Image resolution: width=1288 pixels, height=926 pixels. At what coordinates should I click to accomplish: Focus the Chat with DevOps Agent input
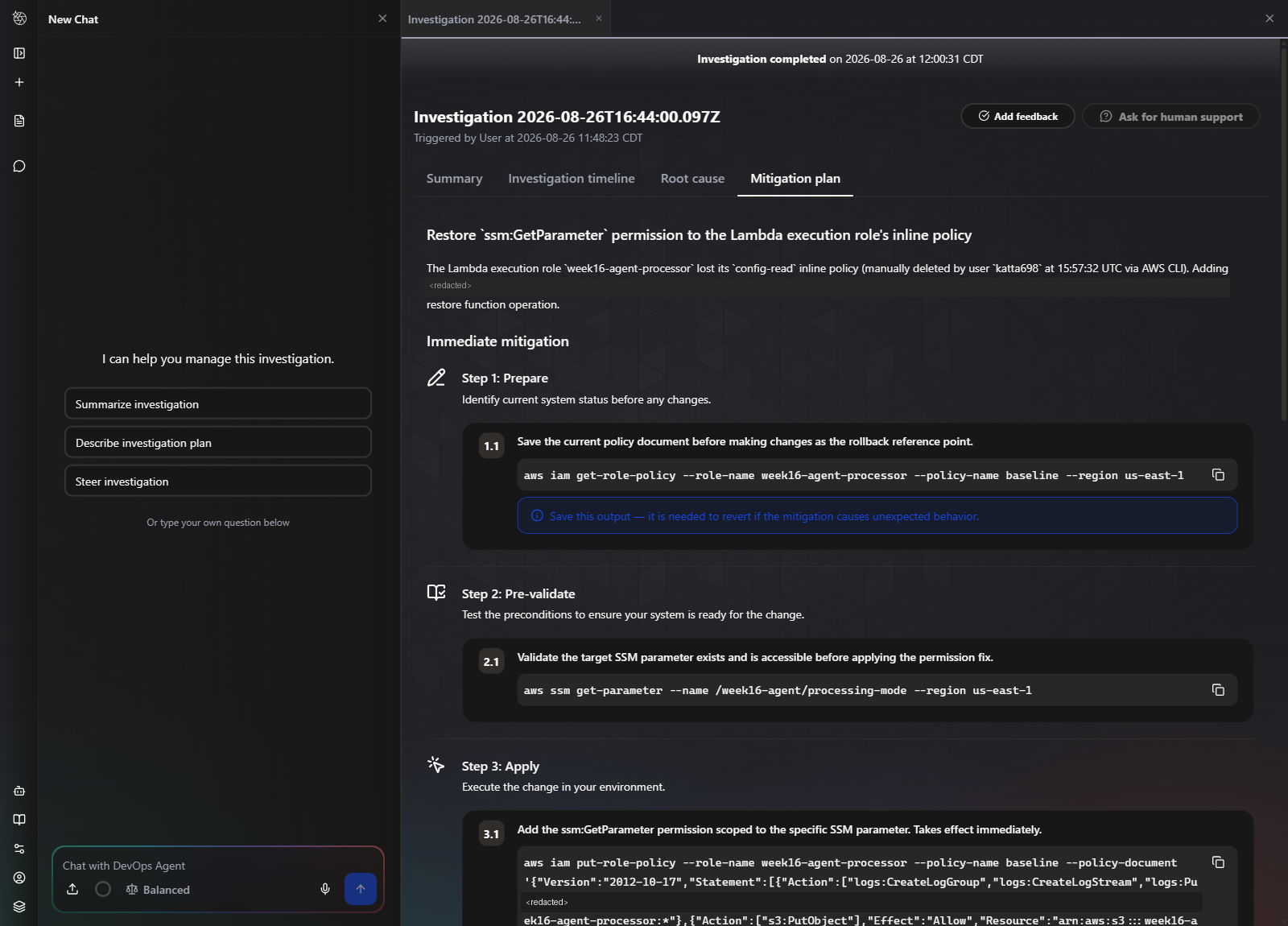tap(217, 866)
